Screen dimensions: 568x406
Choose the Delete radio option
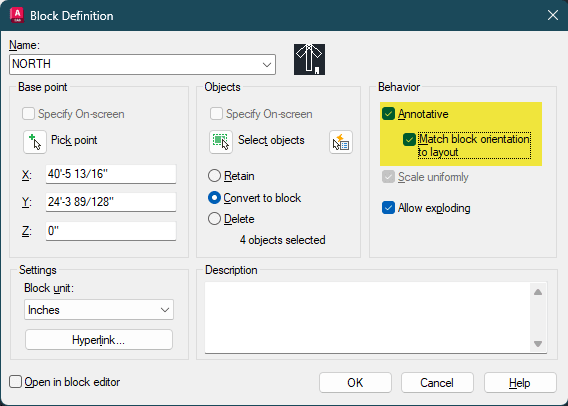click(x=214, y=219)
